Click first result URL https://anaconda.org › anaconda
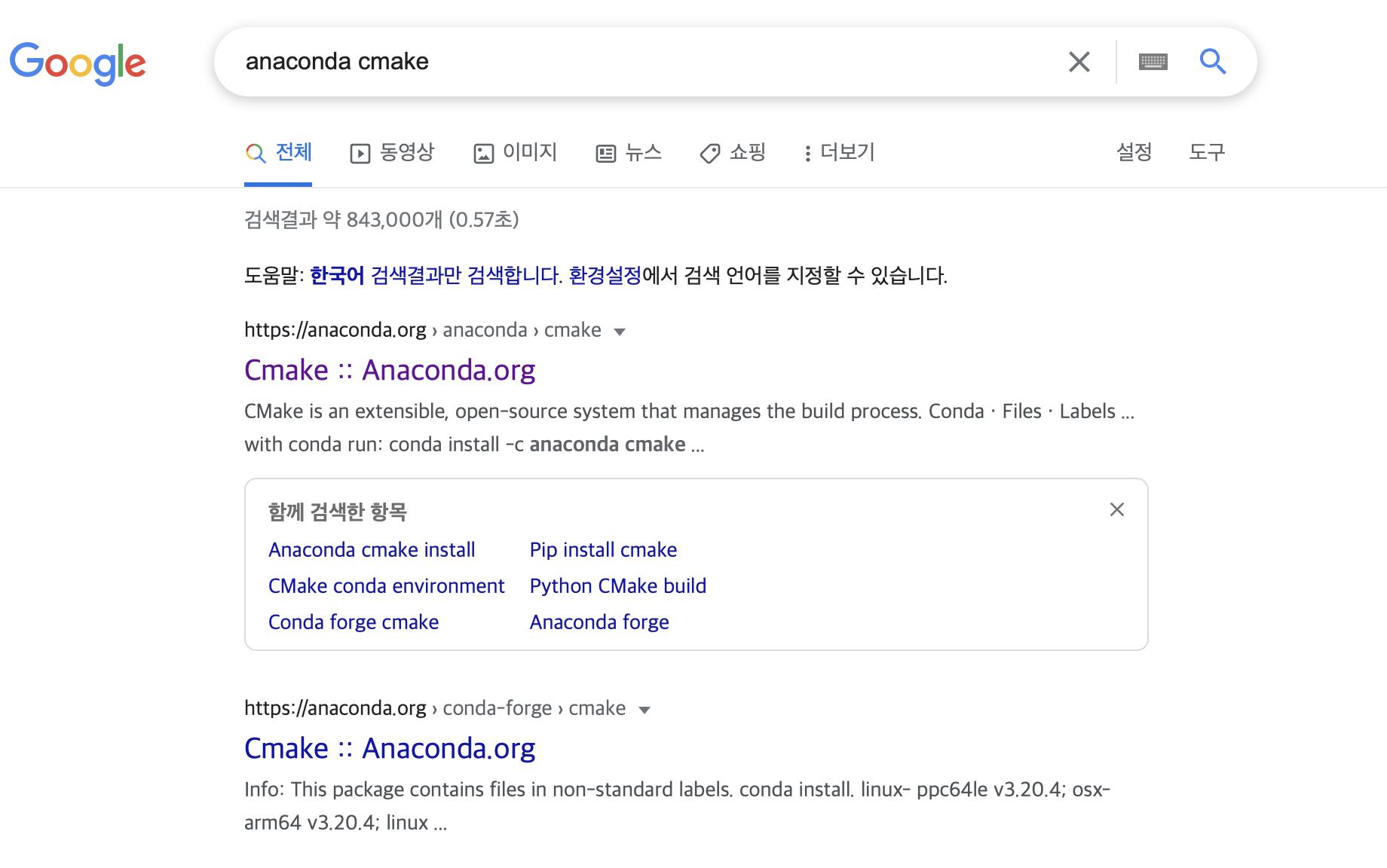1387x868 pixels. pyautogui.click(x=423, y=330)
